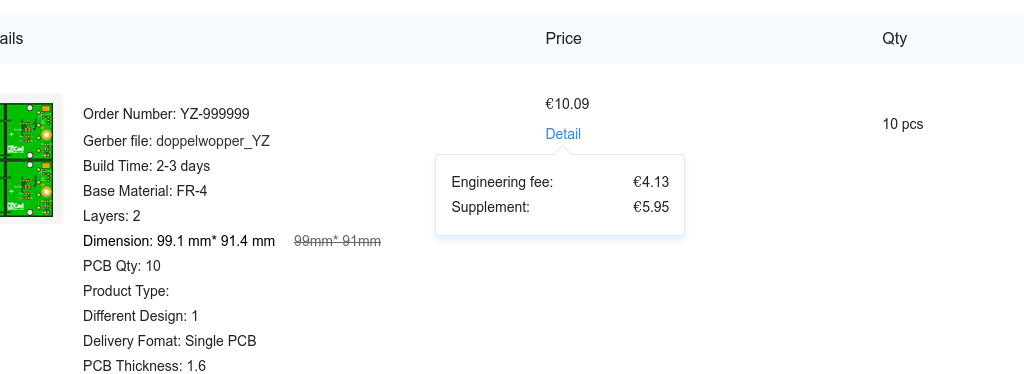
Task: Click the Different Design: 1 line
Action: click(140, 317)
